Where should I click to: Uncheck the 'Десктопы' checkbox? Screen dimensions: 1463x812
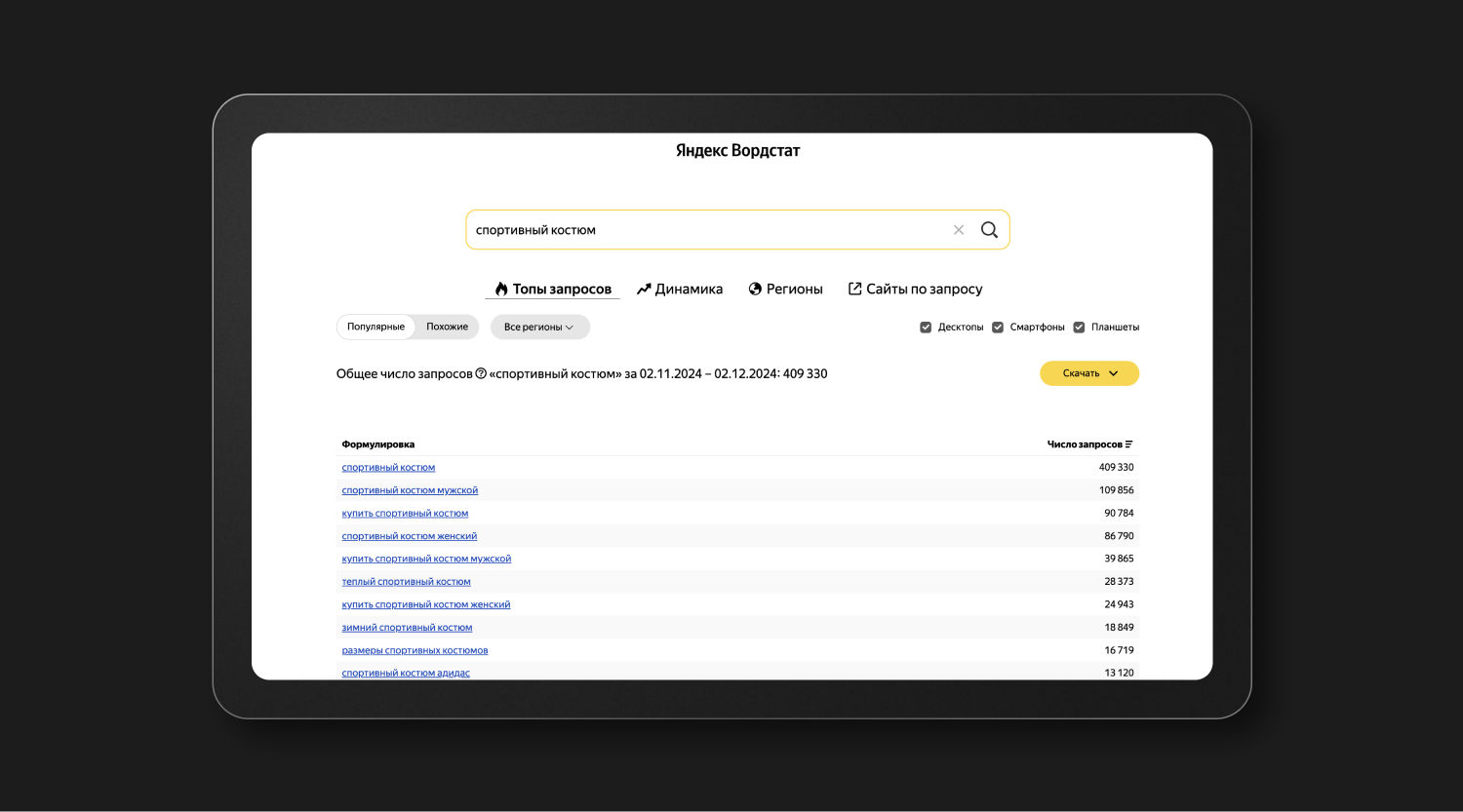tap(926, 328)
